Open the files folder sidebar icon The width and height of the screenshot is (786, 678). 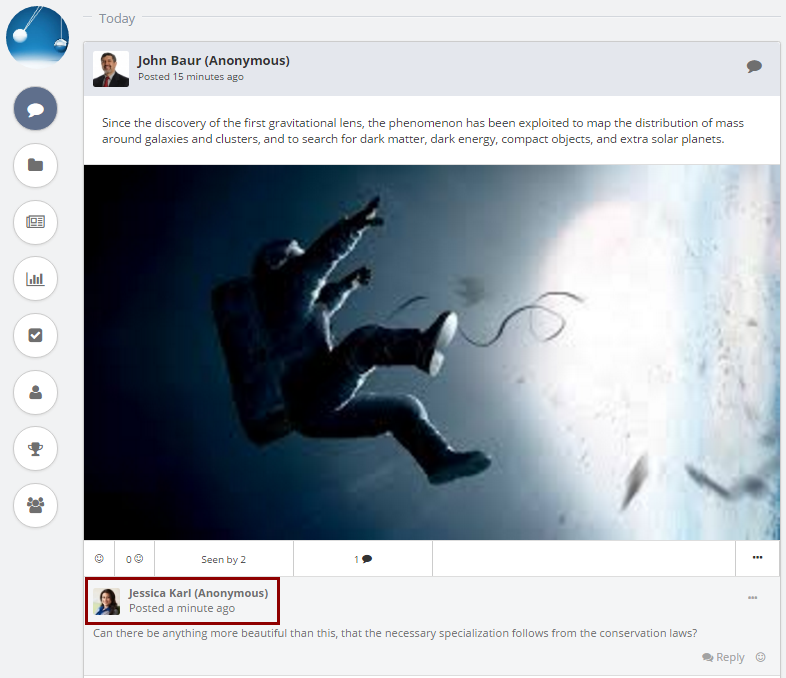(x=35, y=165)
